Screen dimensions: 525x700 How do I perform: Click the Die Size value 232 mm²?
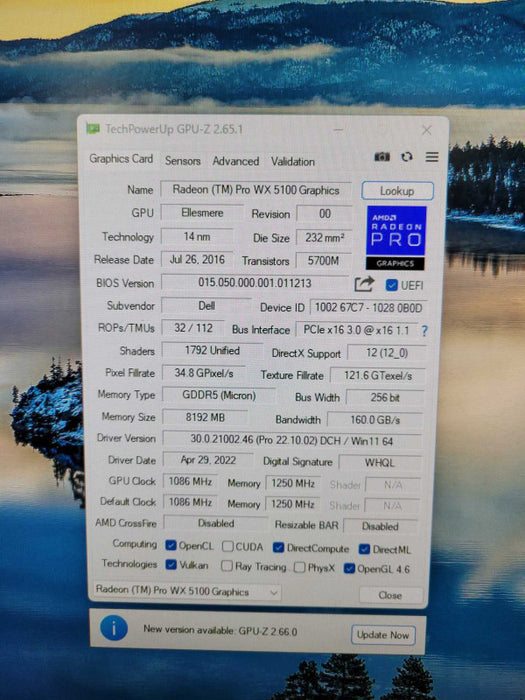coord(325,238)
